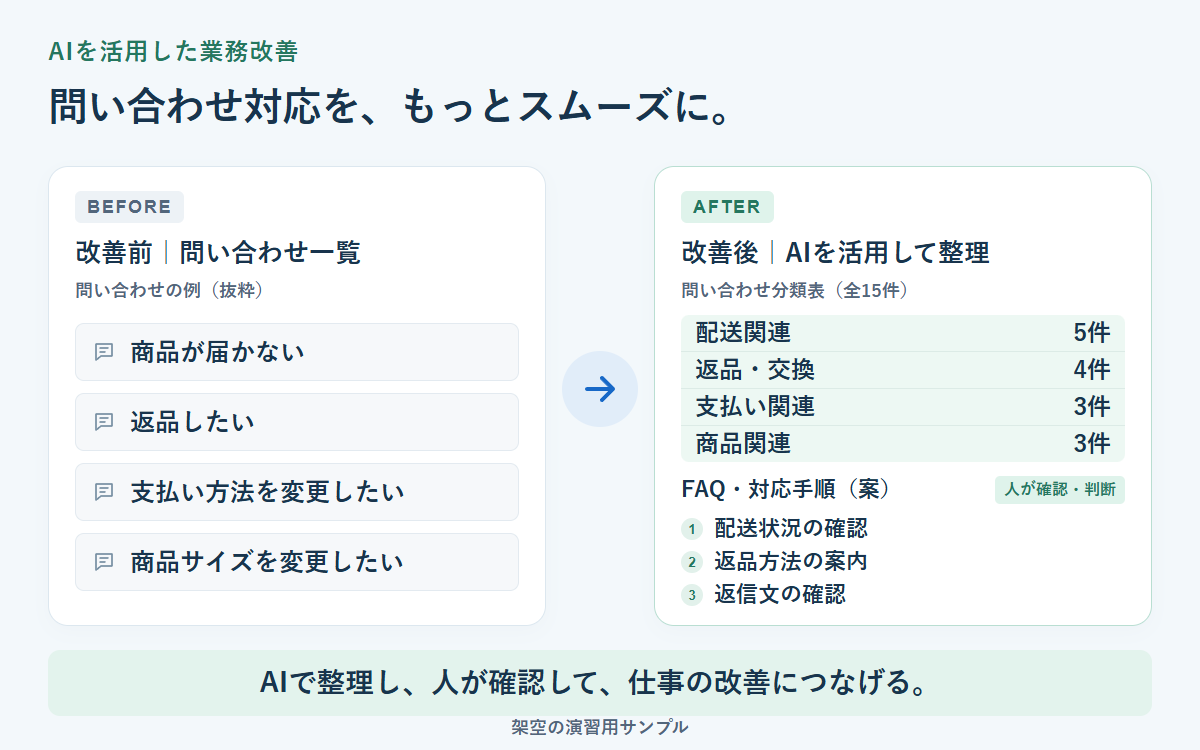The width and height of the screenshot is (1200, 750).
Task: Click the message icon beside 支払い方法を変更したい
Action: (x=104, y=492)
